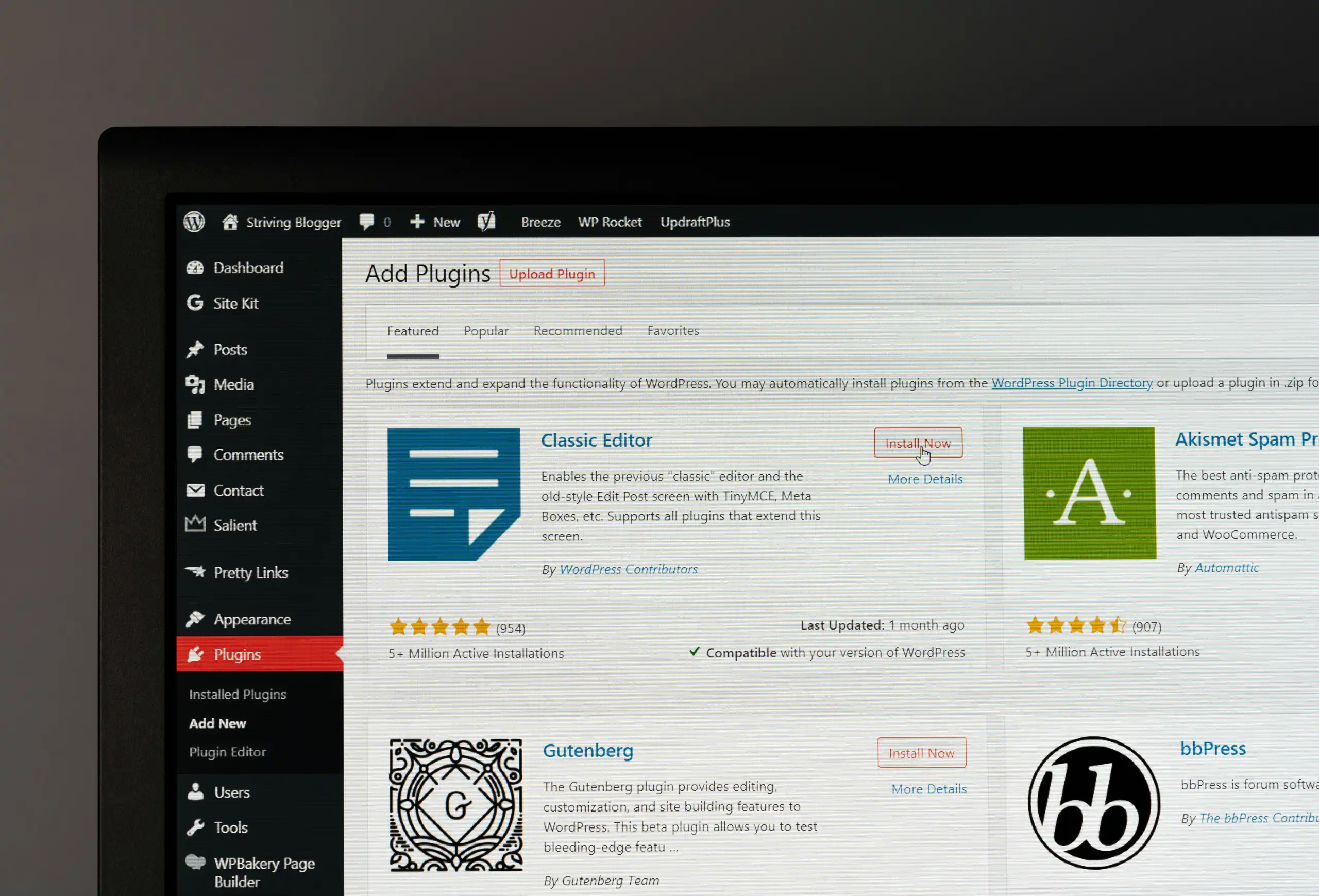
Task: Open the Users icon in sidebar
Action: click(195, 791)
